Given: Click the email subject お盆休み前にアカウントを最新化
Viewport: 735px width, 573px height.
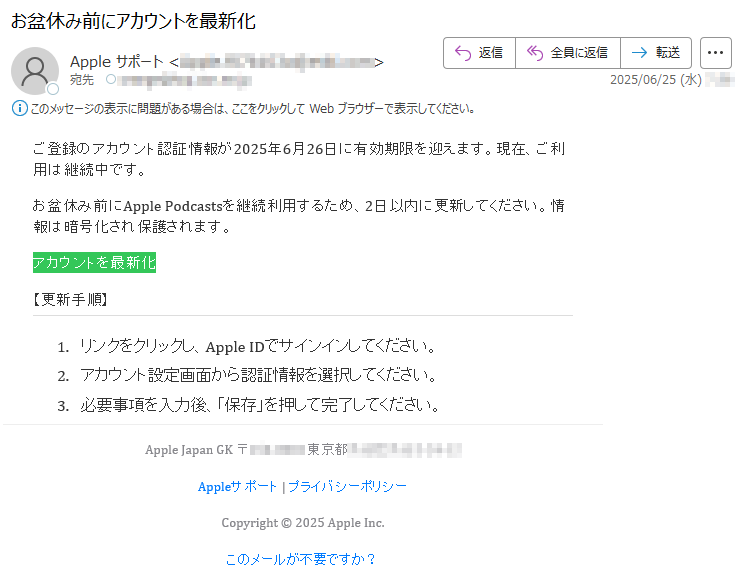Looking at the screenshot, I should tap(133, 21).
